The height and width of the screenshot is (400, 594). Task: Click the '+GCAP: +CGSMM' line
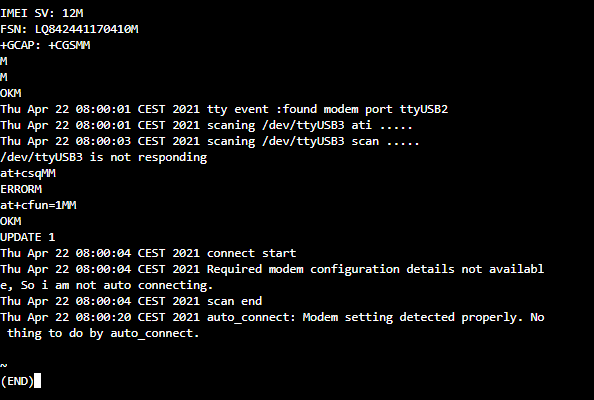click(45, 45)
